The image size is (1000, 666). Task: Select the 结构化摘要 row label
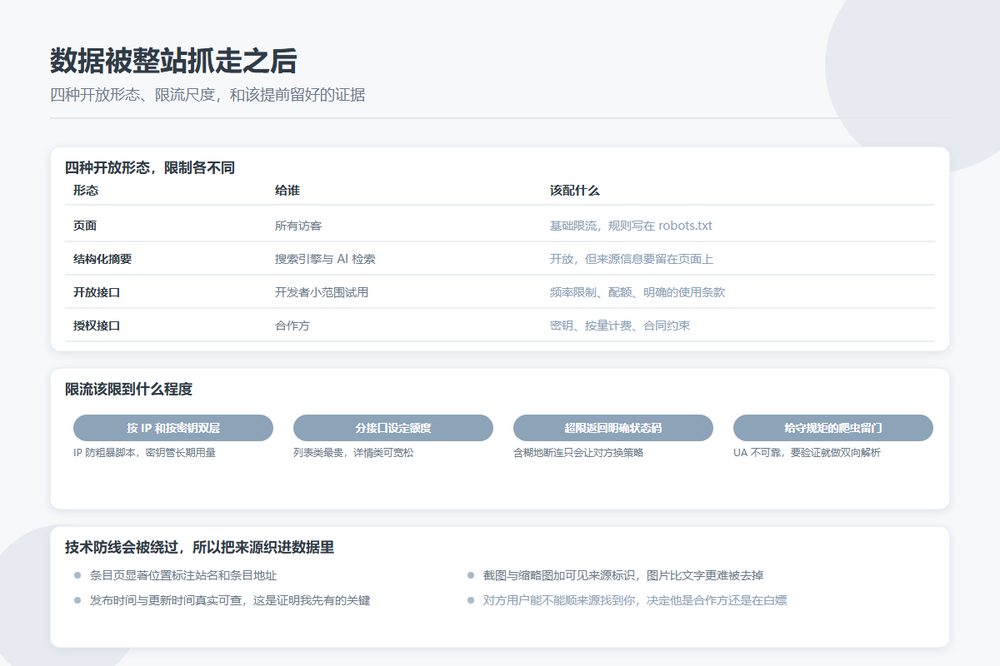[x=102, y=259]
